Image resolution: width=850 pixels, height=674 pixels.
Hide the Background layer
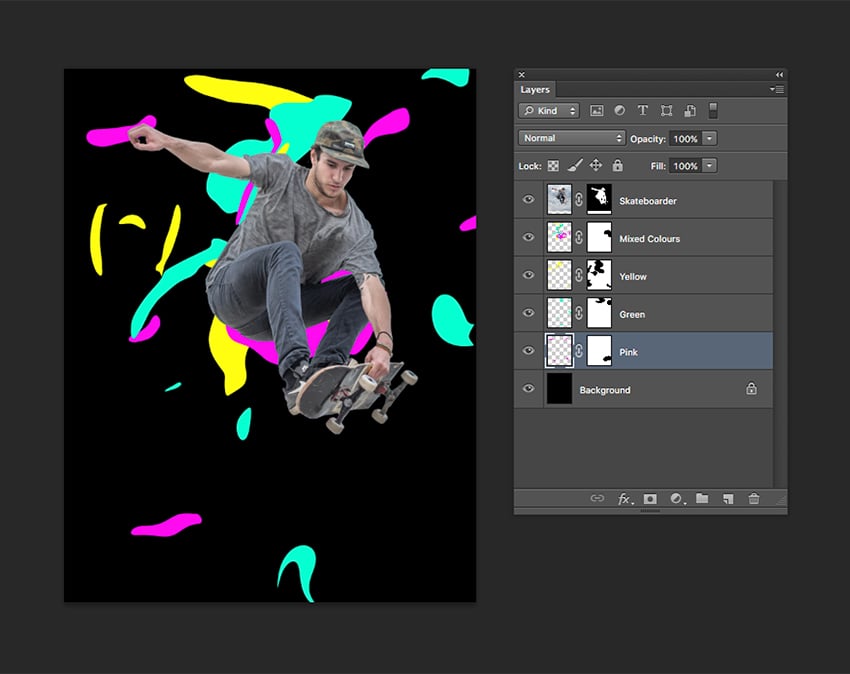528,389
